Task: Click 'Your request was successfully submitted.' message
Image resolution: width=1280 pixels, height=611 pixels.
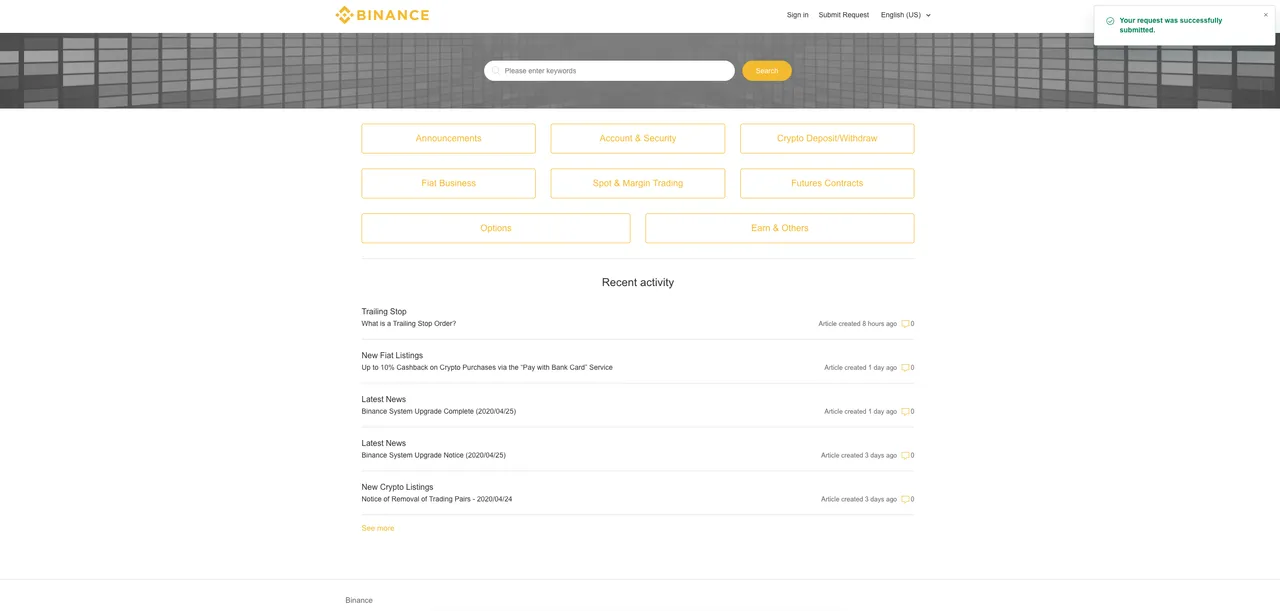Action: [x=1171, y=25]
